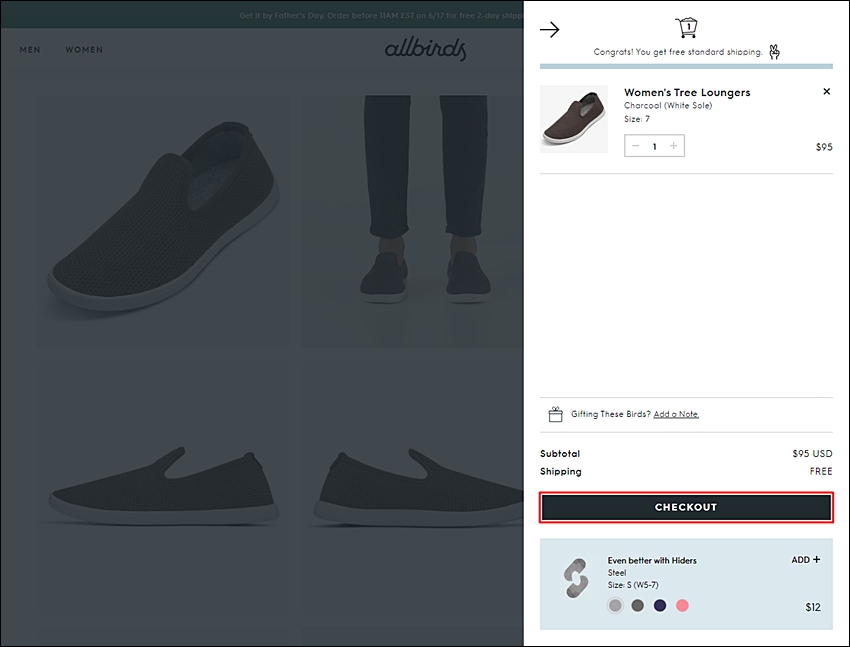Image resolution: width=850 pixels, height=647 pixels.
Task: Click the Size: S (W5-7) text
Action: click(x=633, y=585)
